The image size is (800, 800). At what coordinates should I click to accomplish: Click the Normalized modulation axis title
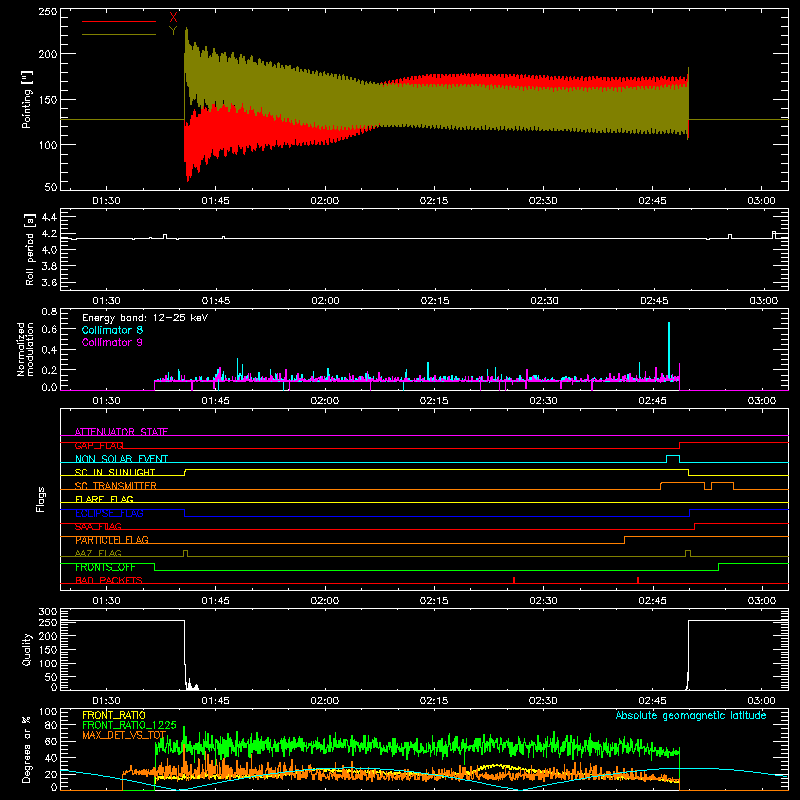[25, 349]
